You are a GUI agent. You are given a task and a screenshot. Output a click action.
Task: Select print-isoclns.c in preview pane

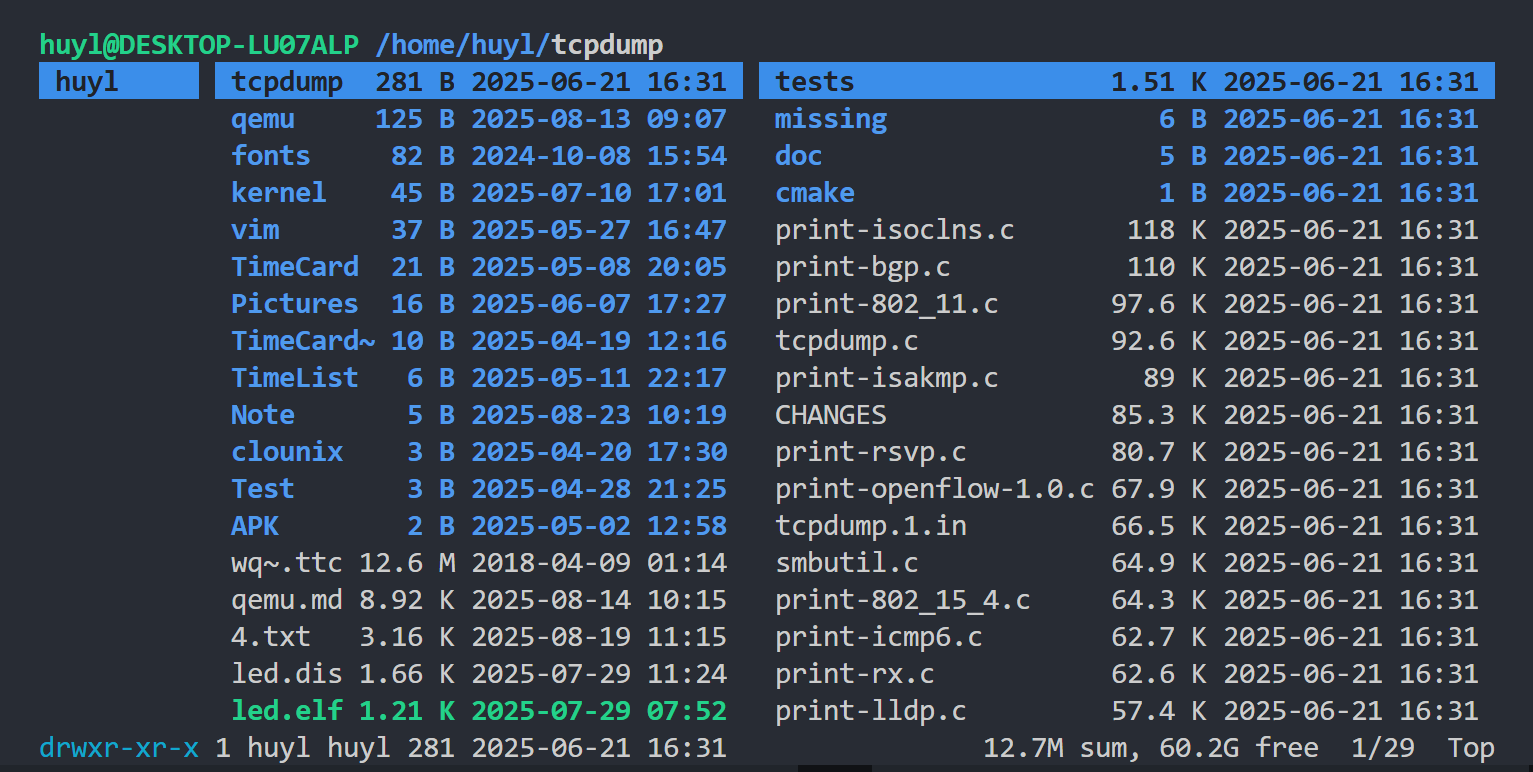[1127, 230]
